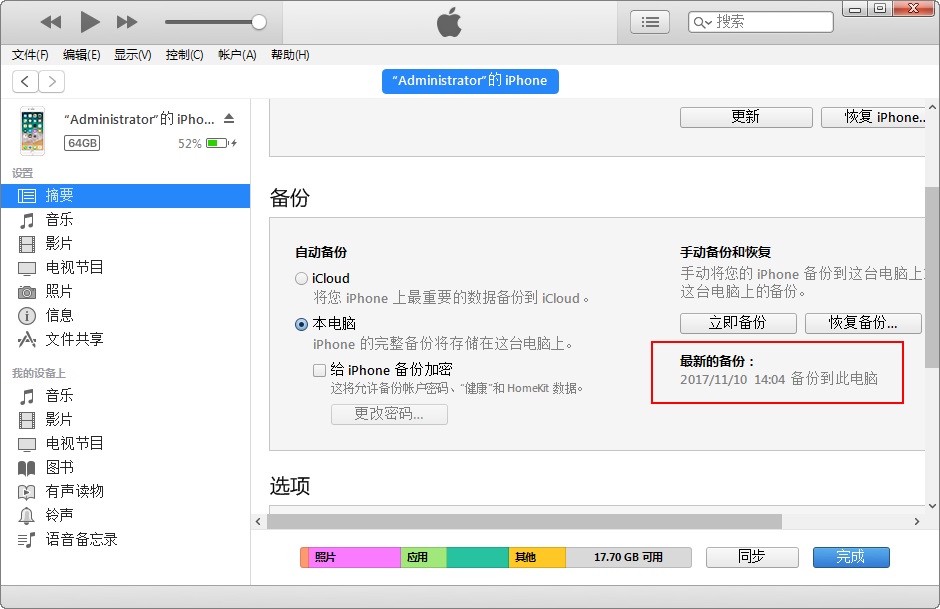
Task: Click the Fast-forward next track icon
Action: coord(127,22)
